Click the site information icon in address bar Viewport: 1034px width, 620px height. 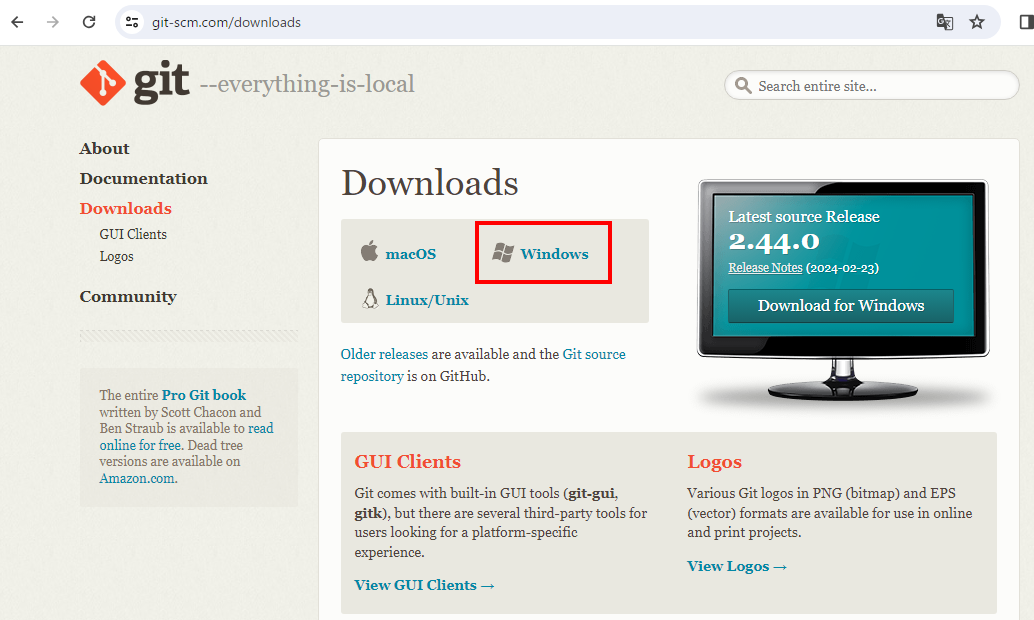tap(132, 22)
